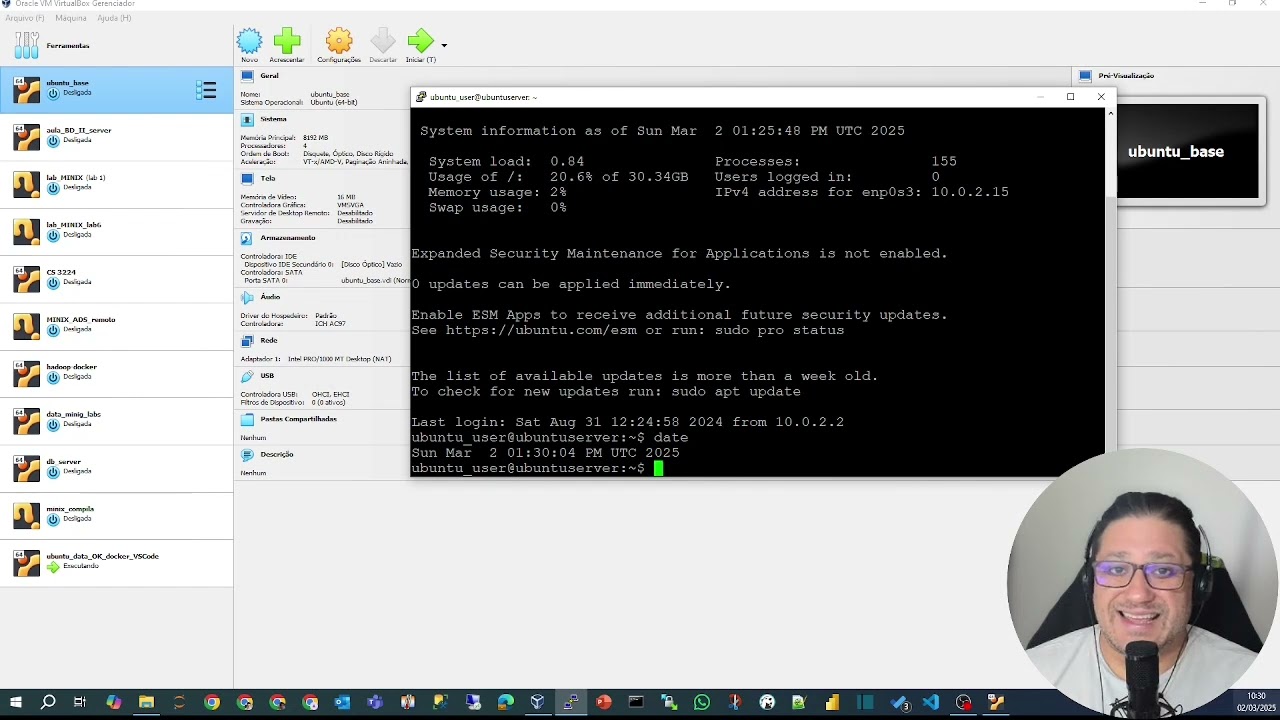This screenshot has height=720, width=1280.
Task: Click the Descrição section header
Action: (x=277, y=454)
